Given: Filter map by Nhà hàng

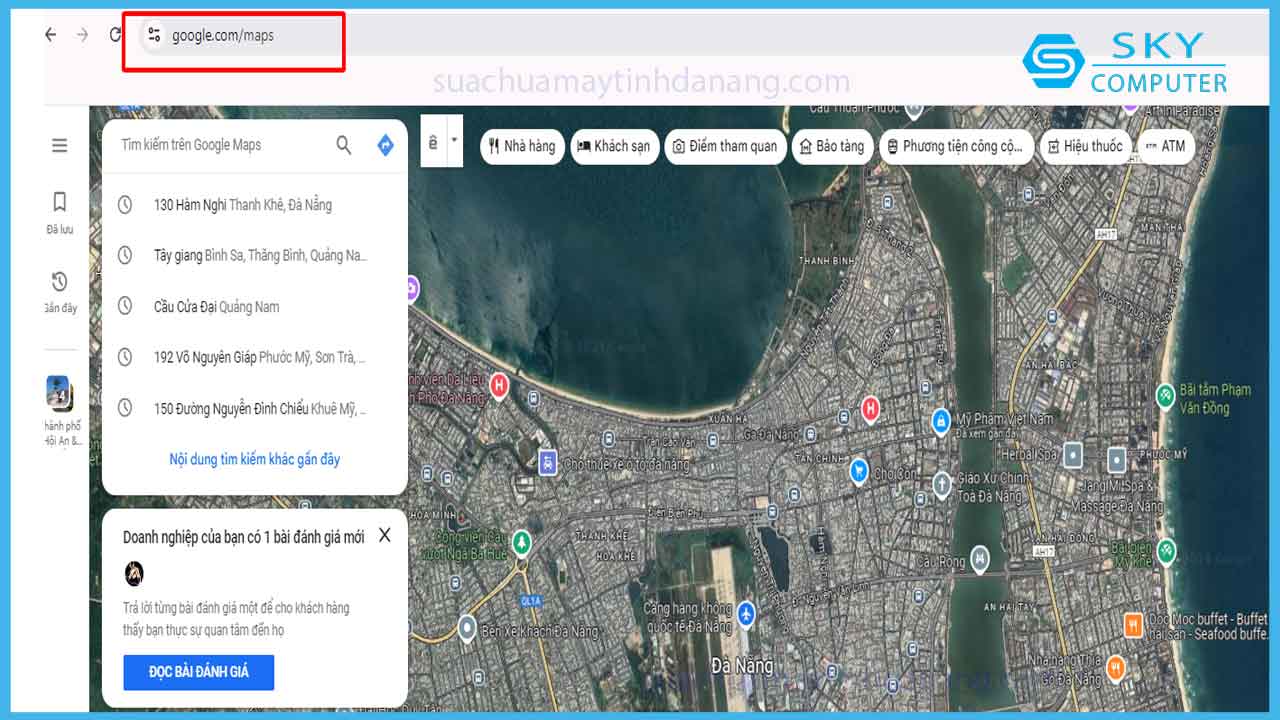Looking at the screenshot, I should (x=522, y=146).
